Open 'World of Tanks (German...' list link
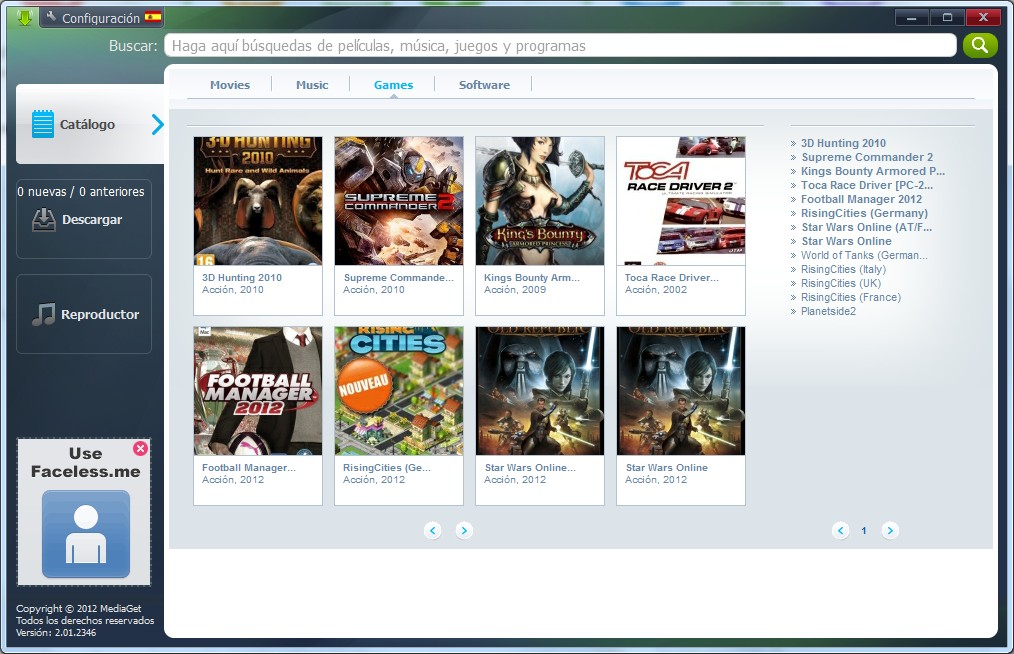Viewport: 1014px width, 654px height. [864, 255]
